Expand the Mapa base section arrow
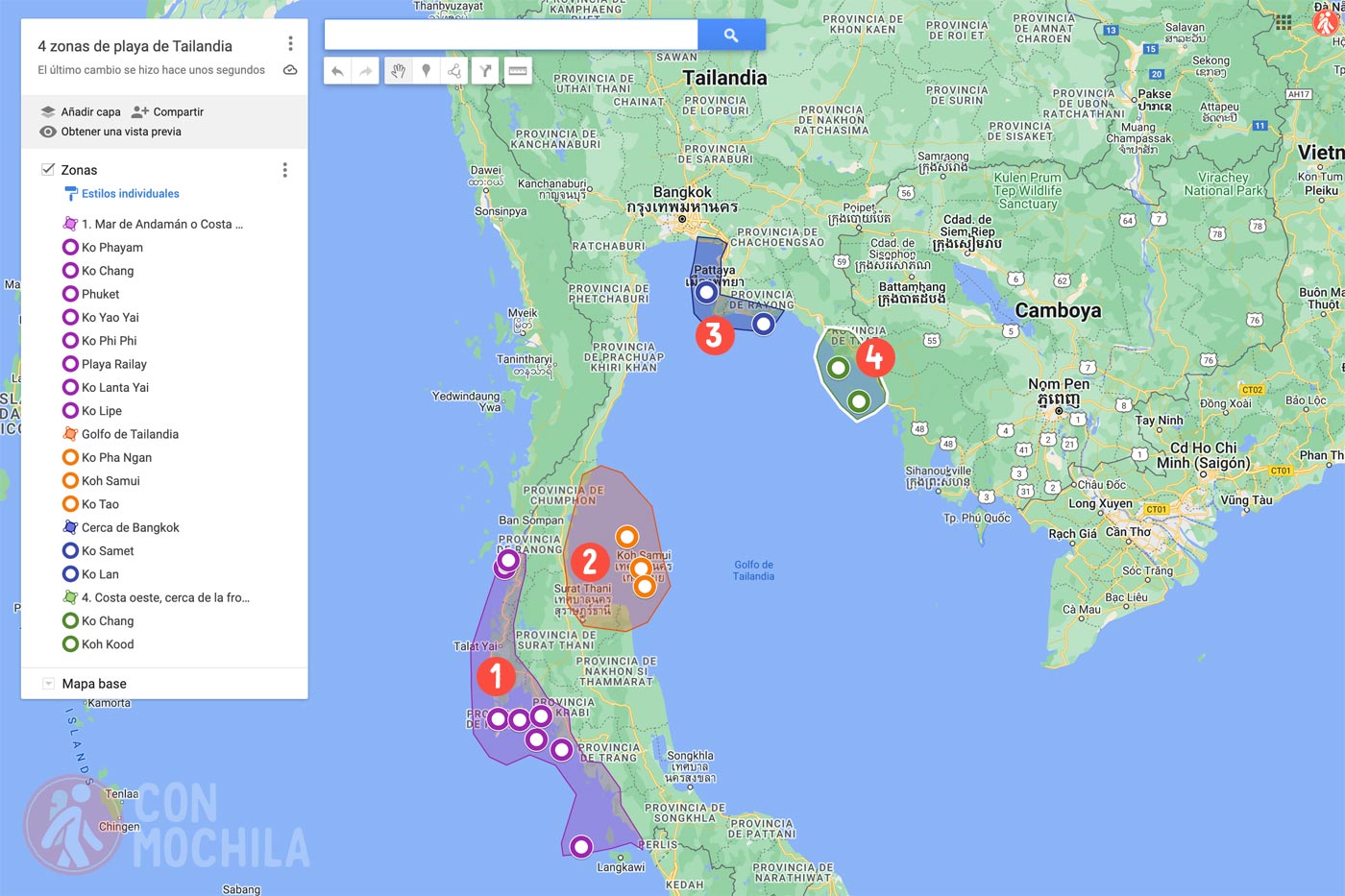 48,684
